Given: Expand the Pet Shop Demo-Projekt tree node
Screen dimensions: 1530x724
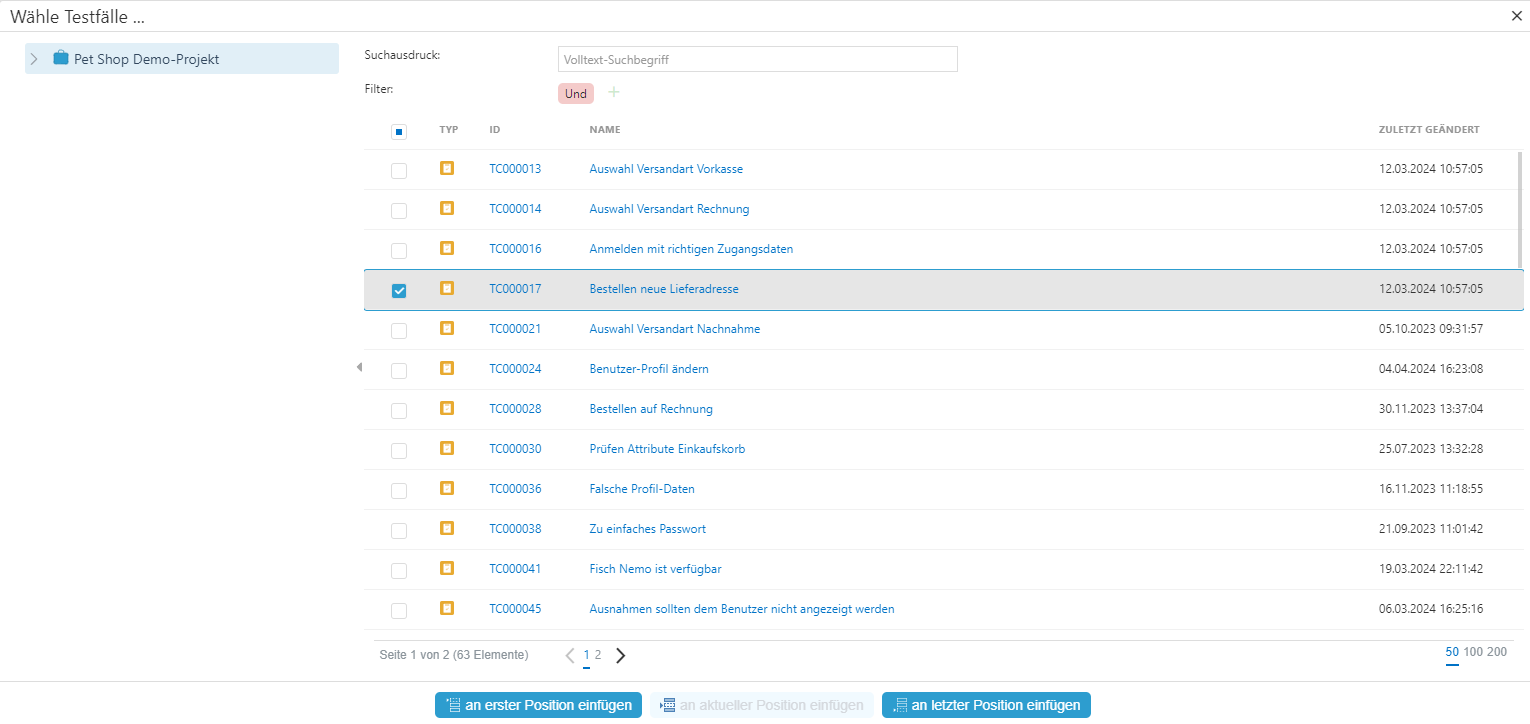Looking at the screenshot, I should click(34, 59).
